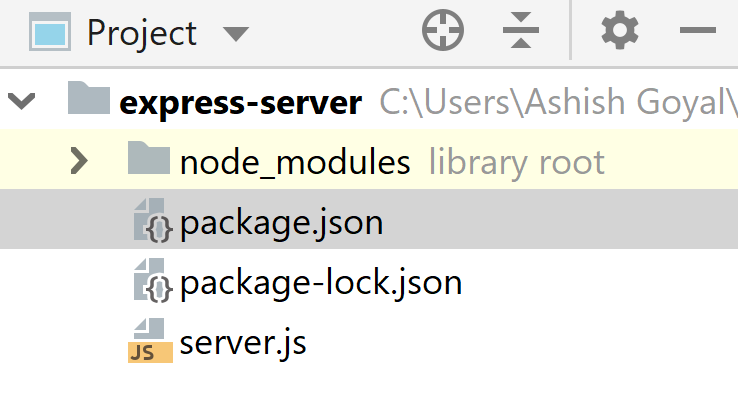Select the package.json file name
This screenshot has width=738, height=404.
pos(281,223)
